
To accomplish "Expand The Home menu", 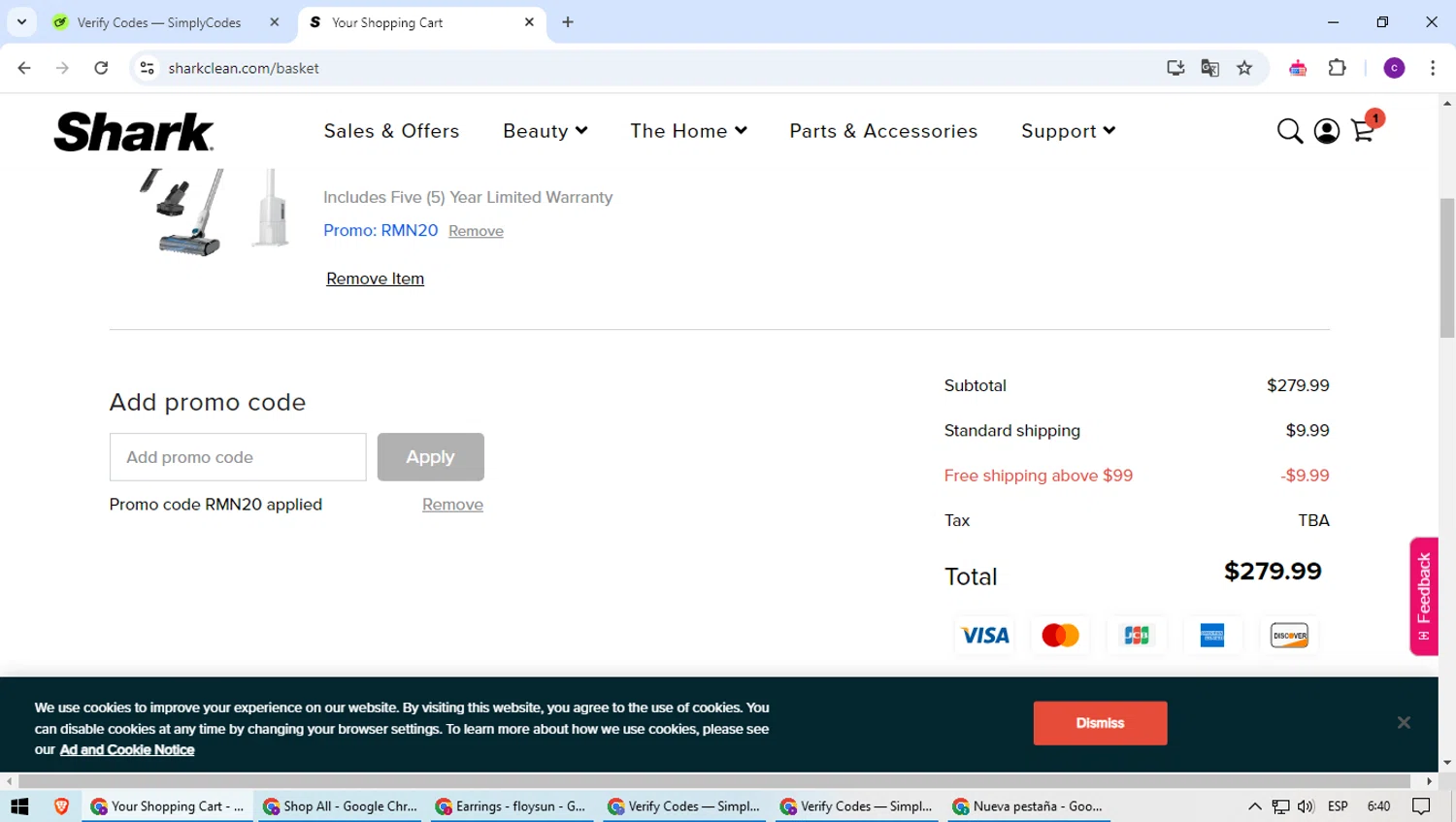I will click(688, 131).
